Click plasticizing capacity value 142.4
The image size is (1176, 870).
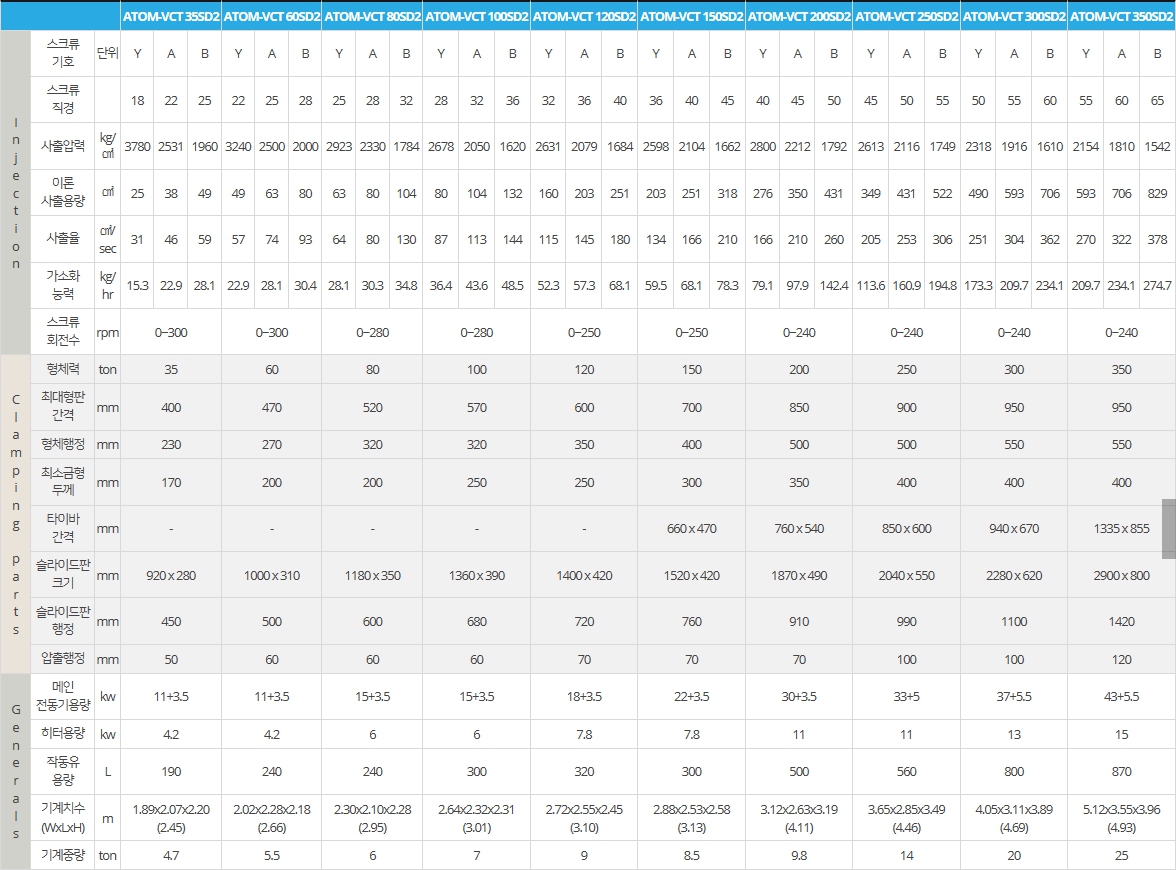coord(834,285)
